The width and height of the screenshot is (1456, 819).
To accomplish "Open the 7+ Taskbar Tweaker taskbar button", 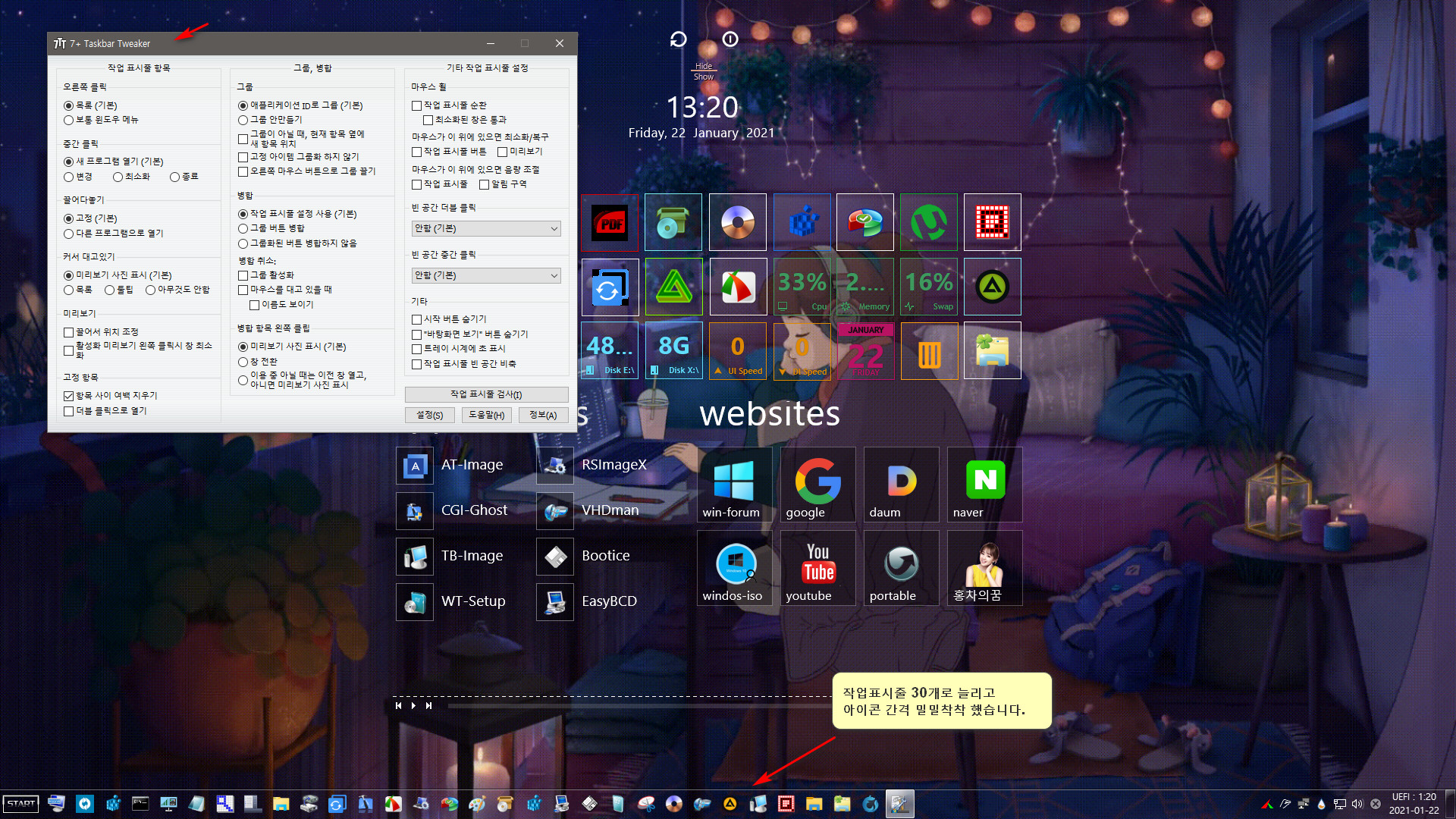I will click(899, 804).
